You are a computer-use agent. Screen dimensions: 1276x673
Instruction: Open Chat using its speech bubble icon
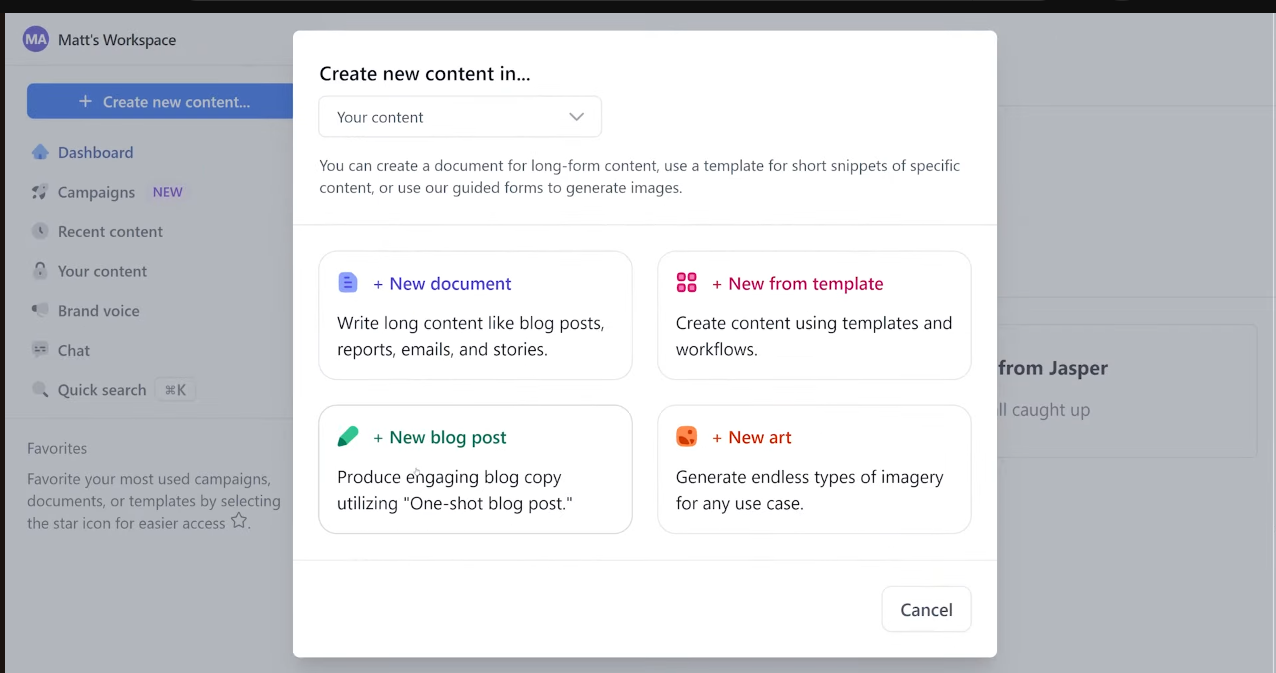click(39, 350)
